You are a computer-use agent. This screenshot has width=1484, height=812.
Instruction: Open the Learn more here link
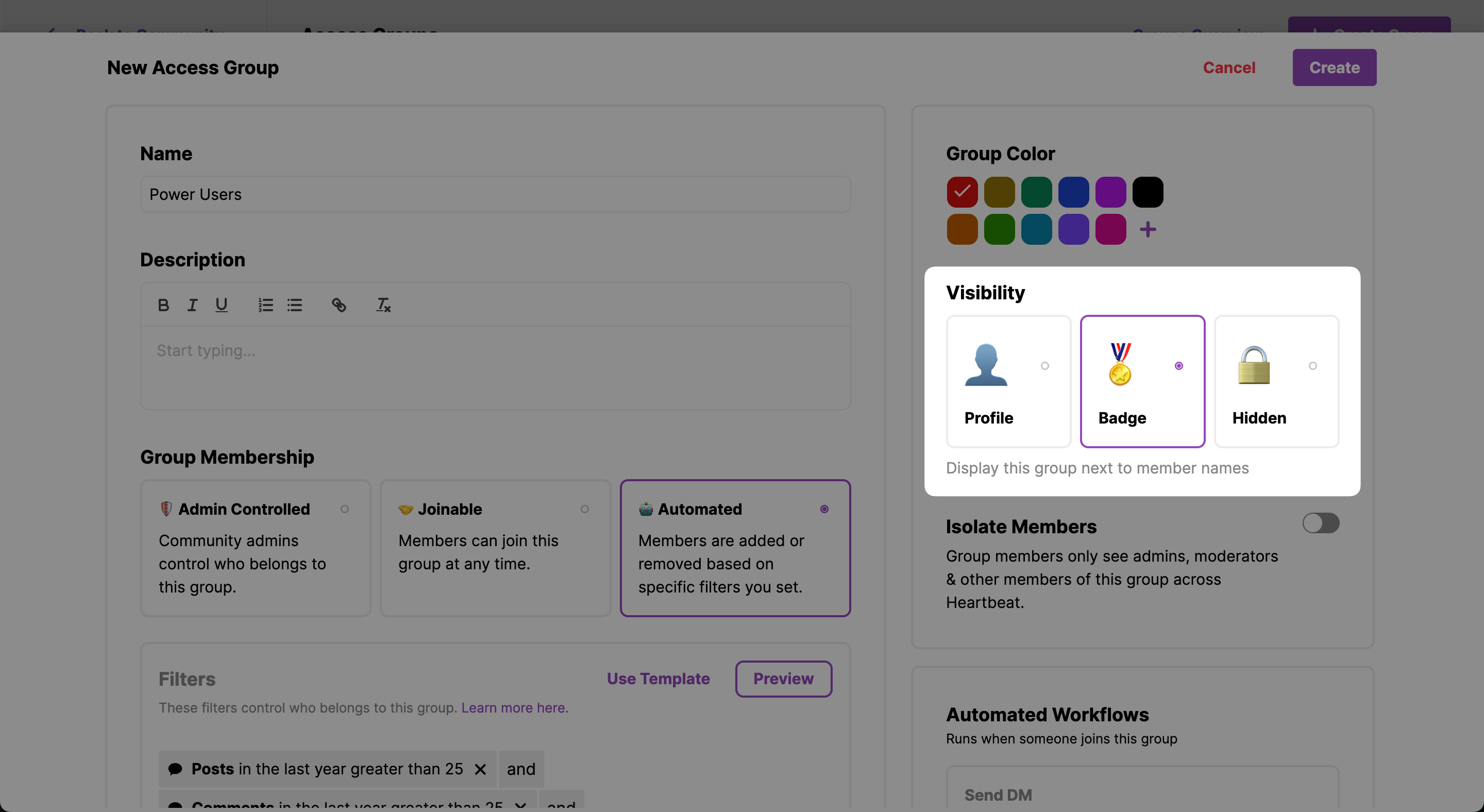(x=514, y=708)
